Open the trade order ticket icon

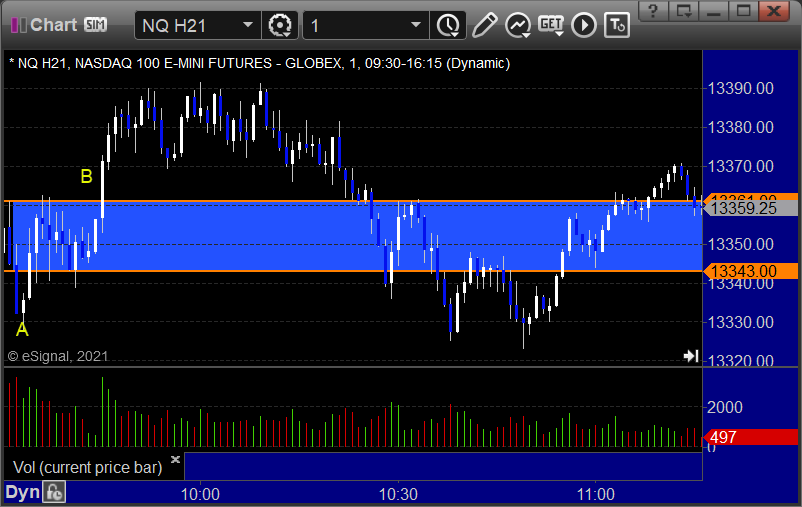click(x=617, y=25)
